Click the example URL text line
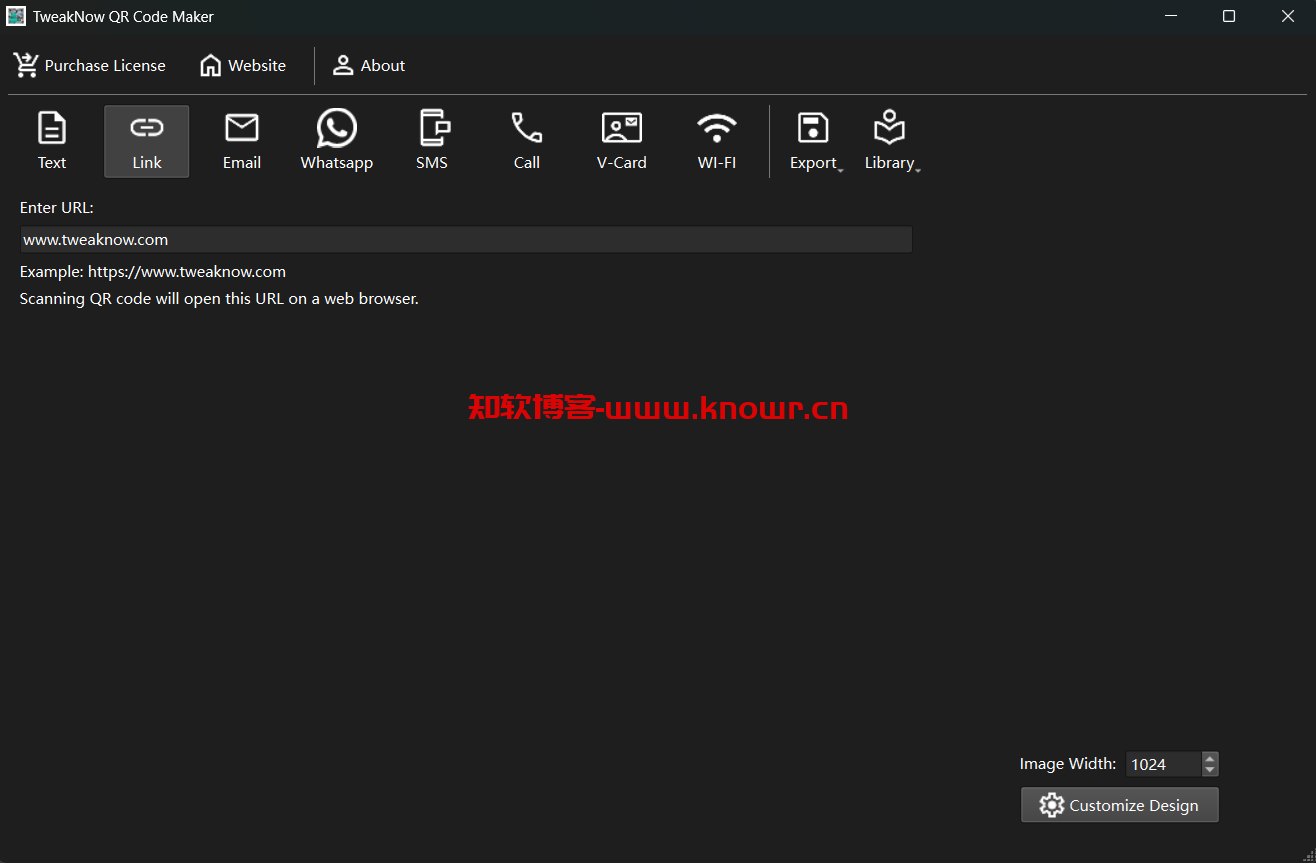The height and width of the screenshot is (863, 1316). (x=153, y=272)
